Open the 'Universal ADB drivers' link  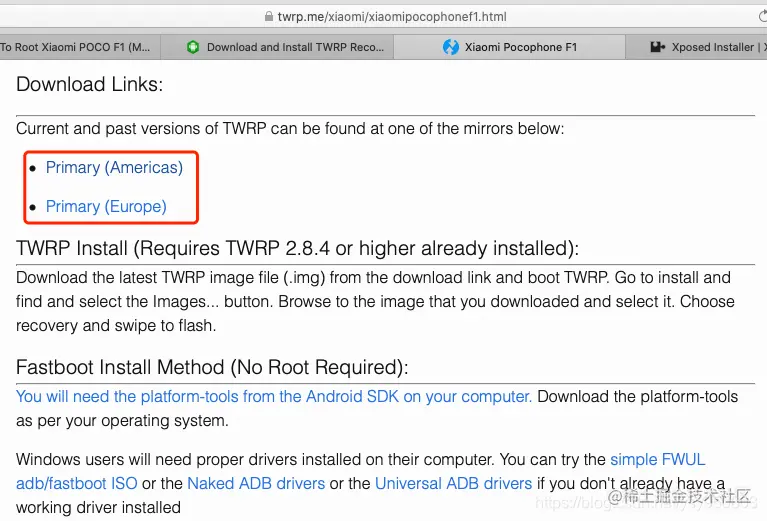click(x=453, y=483)
